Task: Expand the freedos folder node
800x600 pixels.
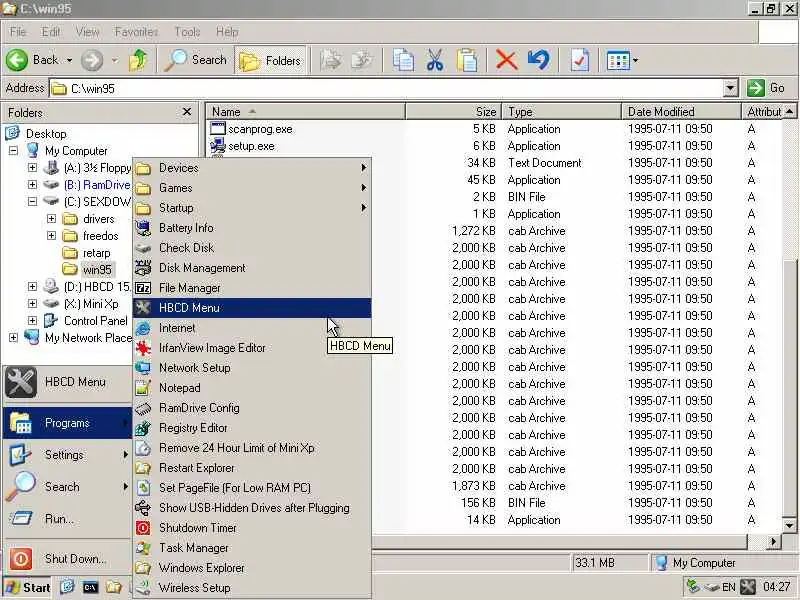Action: (51, 235)
